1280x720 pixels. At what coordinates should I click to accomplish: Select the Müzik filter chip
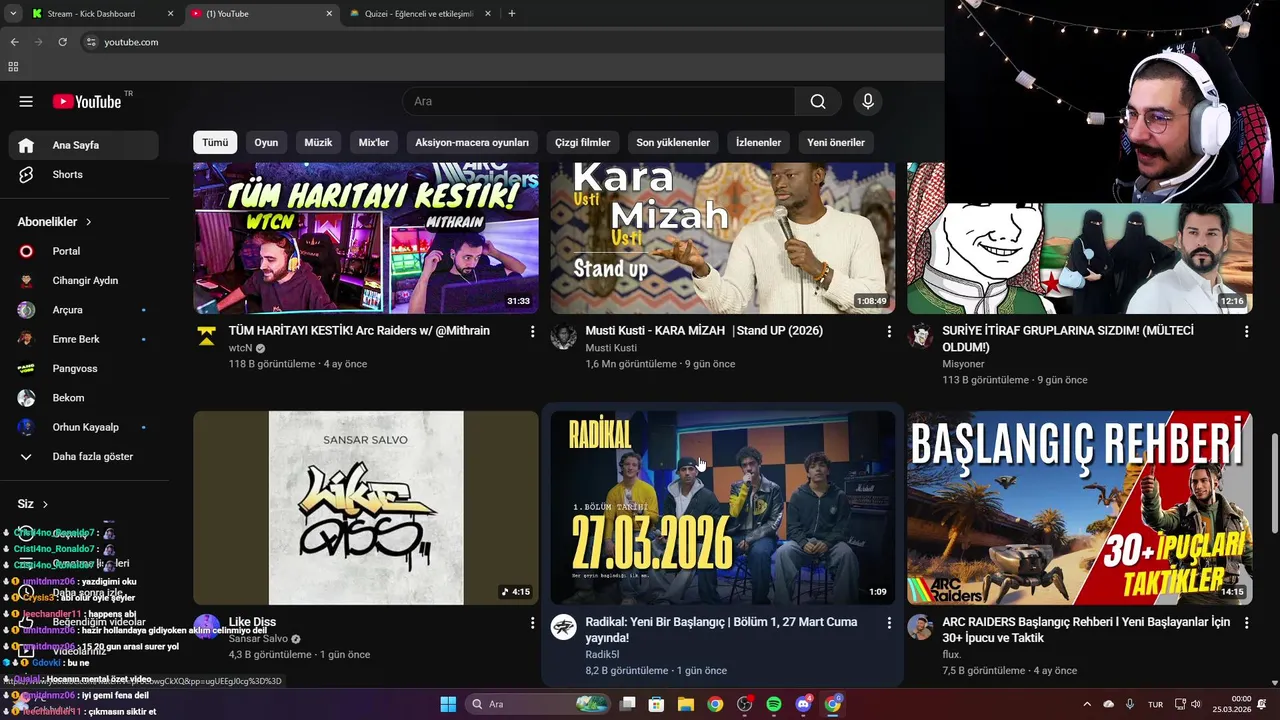click(x=318, y=142)
